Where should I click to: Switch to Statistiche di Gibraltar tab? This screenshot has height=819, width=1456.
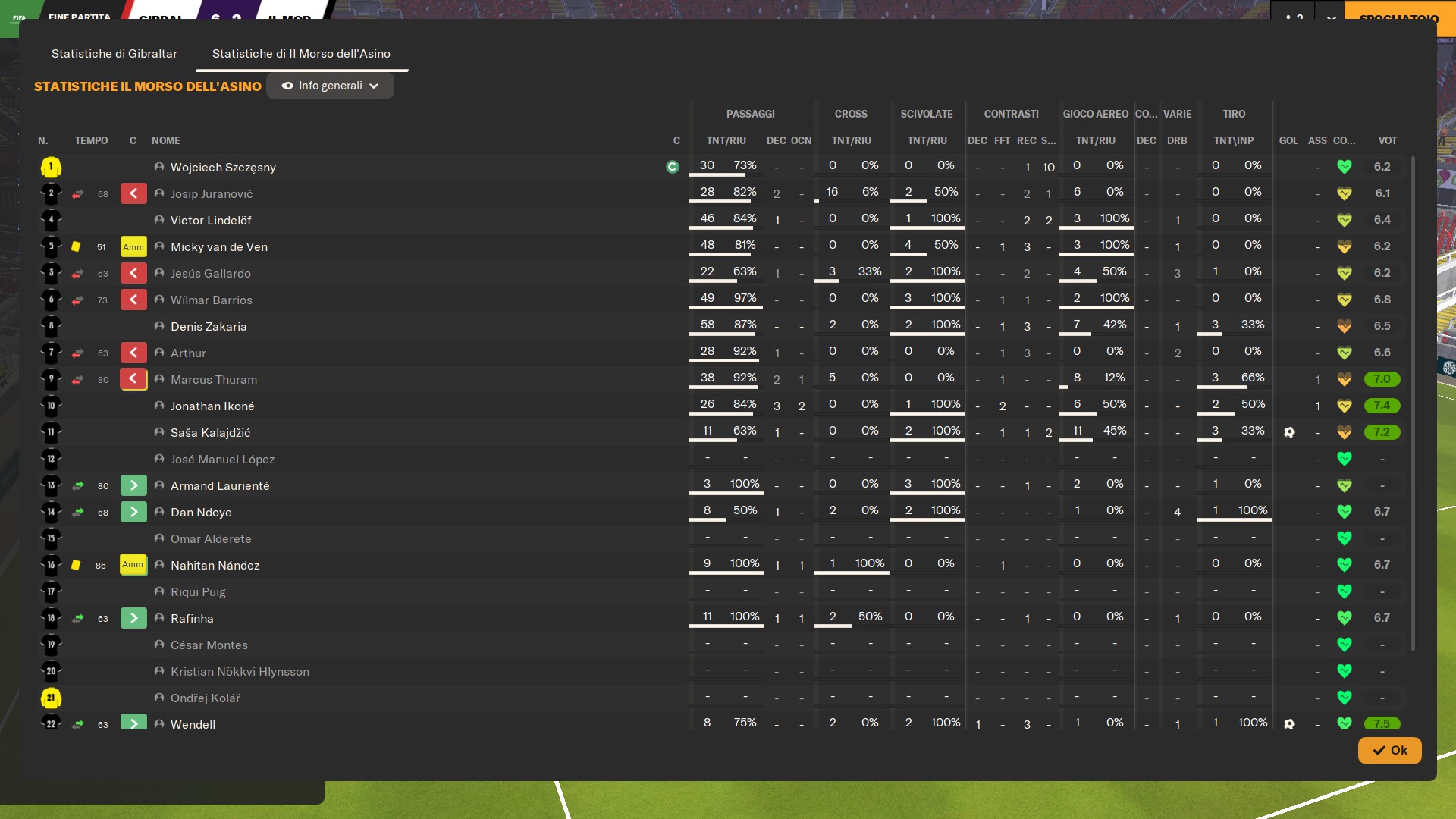(x=115, y=54)
